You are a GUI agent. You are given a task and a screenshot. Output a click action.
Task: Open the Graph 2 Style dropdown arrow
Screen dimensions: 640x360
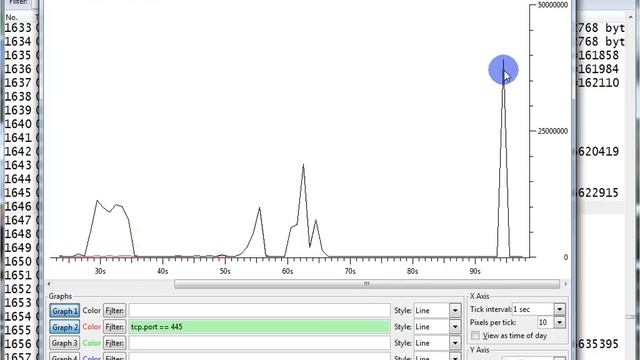point(455,327)
